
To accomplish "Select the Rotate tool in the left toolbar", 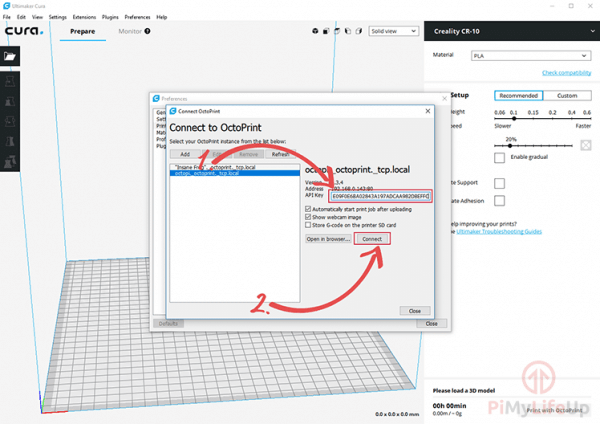I will click(10, 122).
